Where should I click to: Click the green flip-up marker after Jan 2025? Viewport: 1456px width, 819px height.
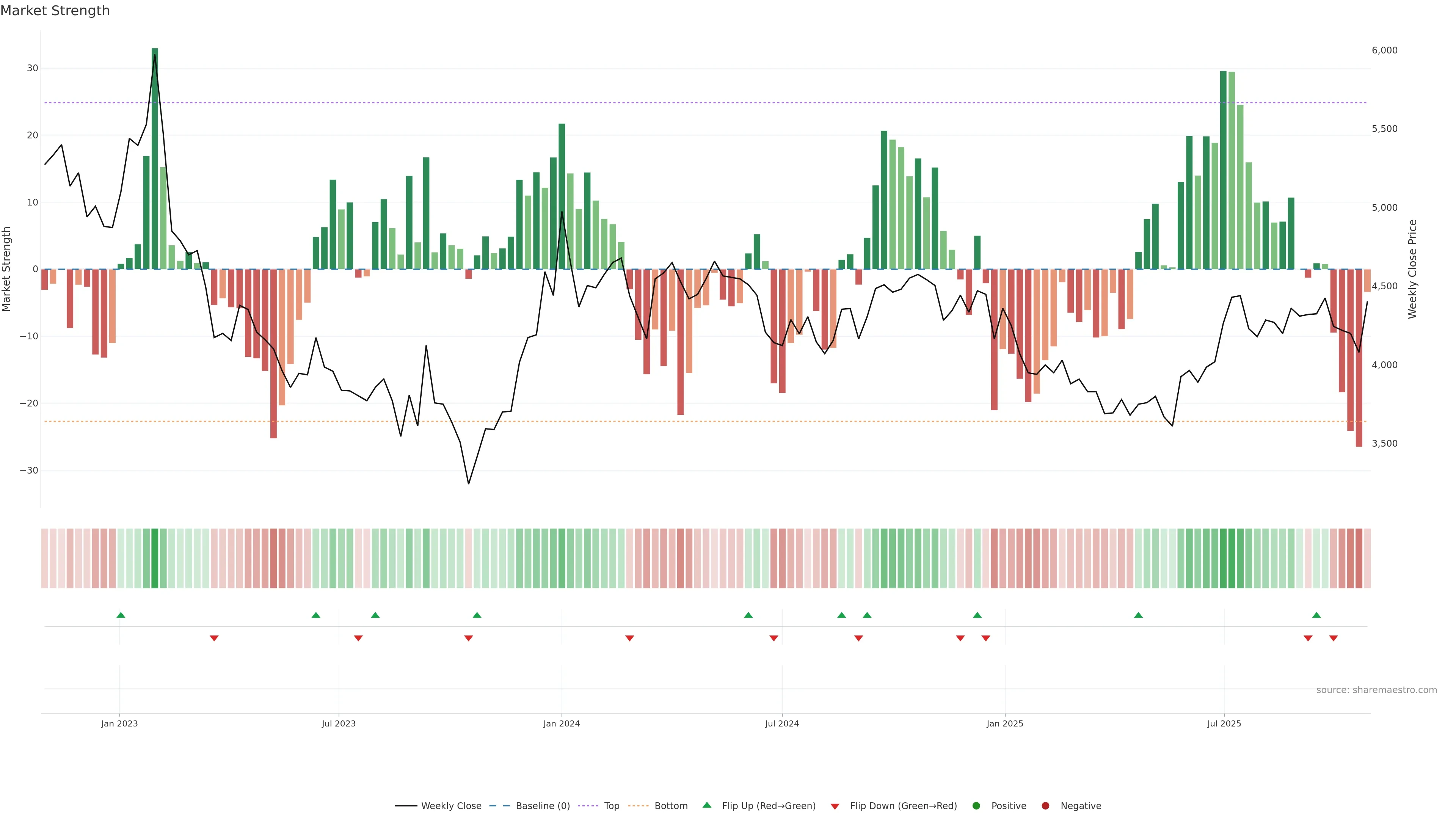coord(1138,615)
